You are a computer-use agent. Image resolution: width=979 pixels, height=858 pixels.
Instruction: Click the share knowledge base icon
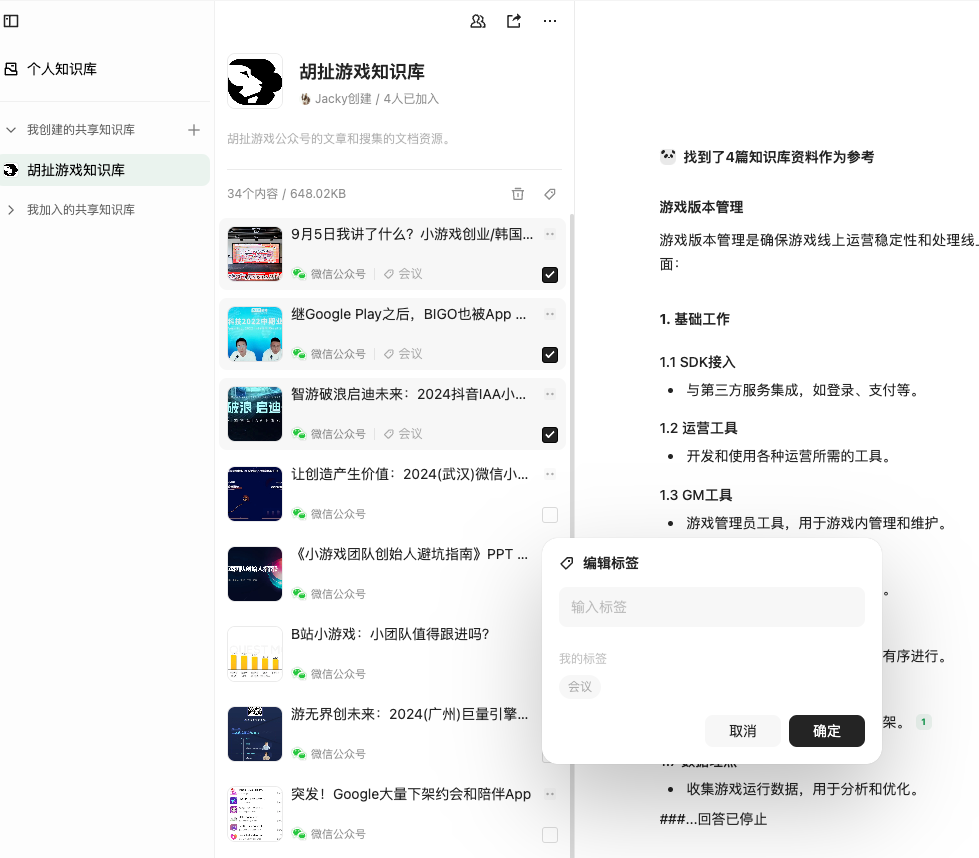pyautogui.click(x=514, y=21)
